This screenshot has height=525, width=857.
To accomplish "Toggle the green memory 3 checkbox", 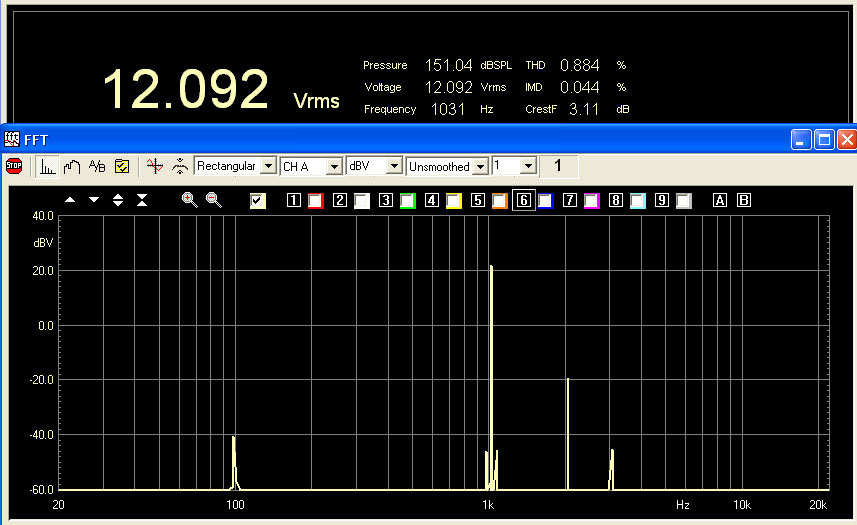I will tap(407, 201).
